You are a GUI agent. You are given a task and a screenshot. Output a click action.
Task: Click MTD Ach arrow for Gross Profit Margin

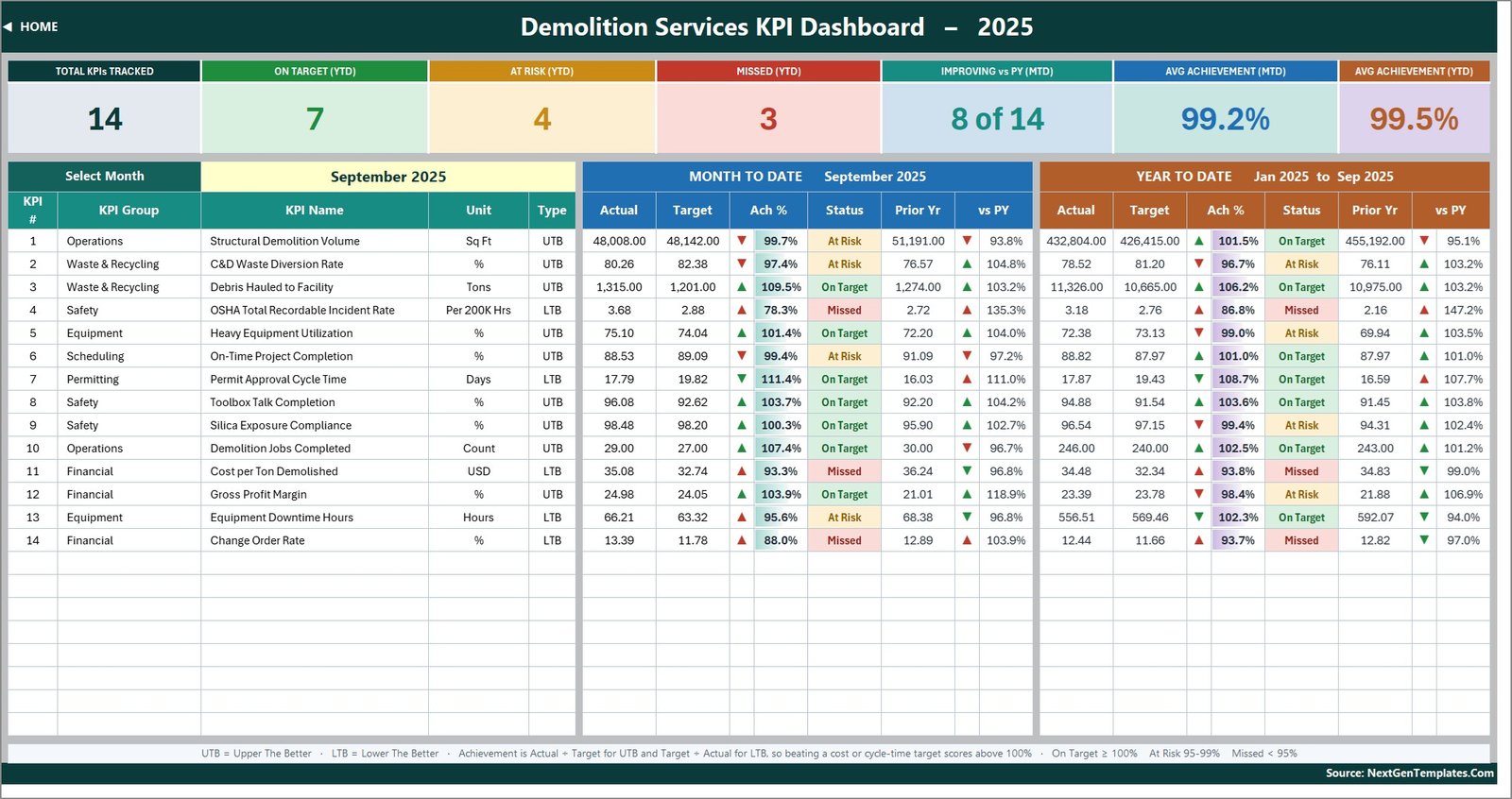click(x=742, y=494)
